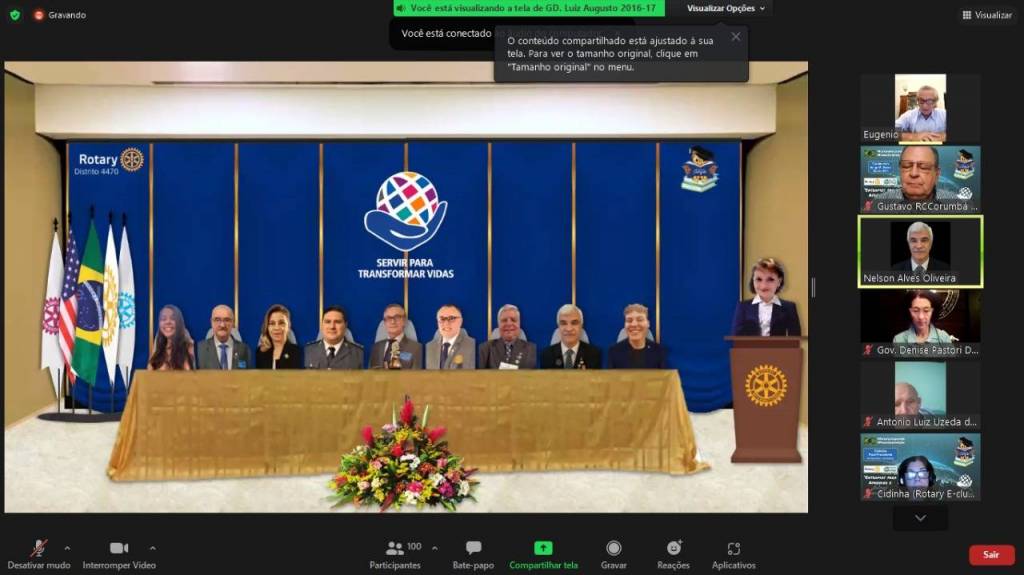The image size is (1024, 575).
Task: Select Nelson Alves Oliveira video thumbnail
Action: coord(920,251)
